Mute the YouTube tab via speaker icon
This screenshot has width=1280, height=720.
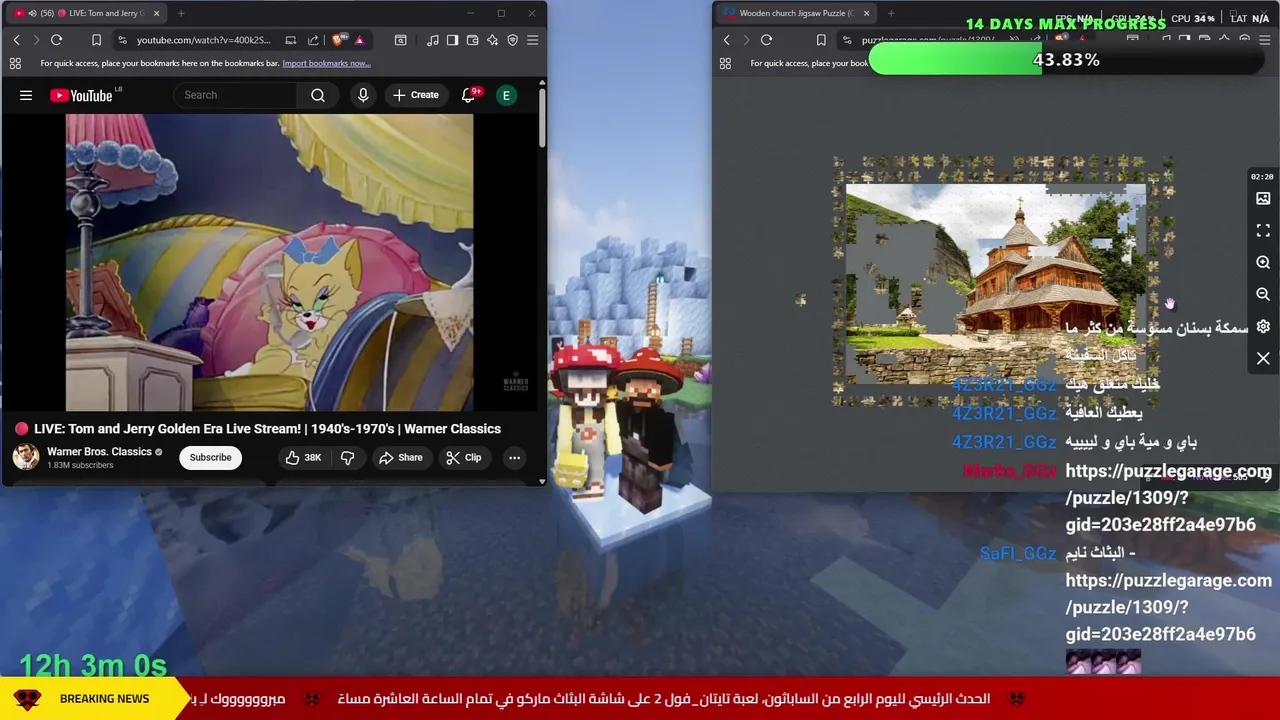click(x=32, y=13)
